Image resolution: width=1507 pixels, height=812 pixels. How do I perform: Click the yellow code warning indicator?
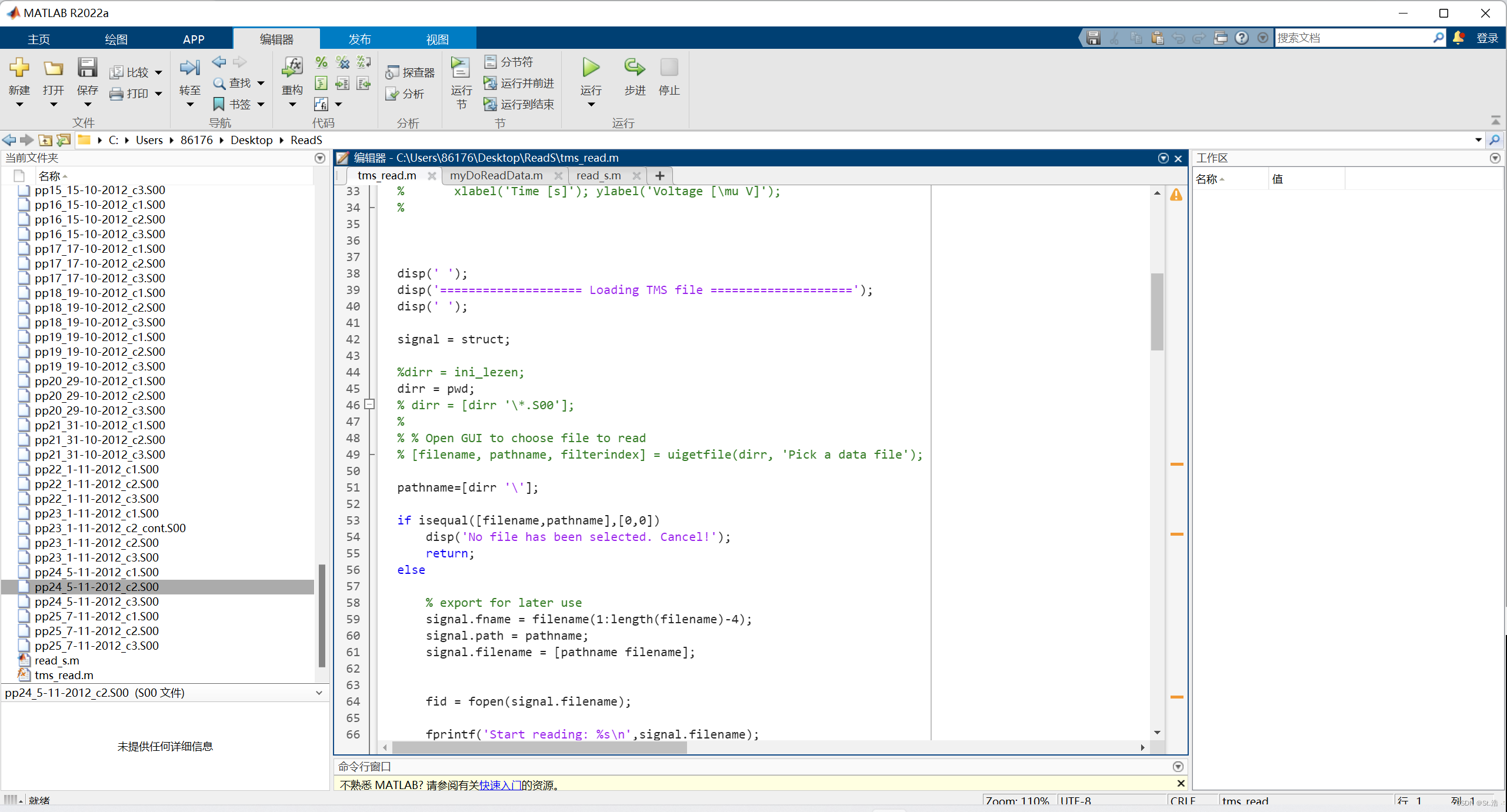pyautogui.click(x=1176, y=195)
